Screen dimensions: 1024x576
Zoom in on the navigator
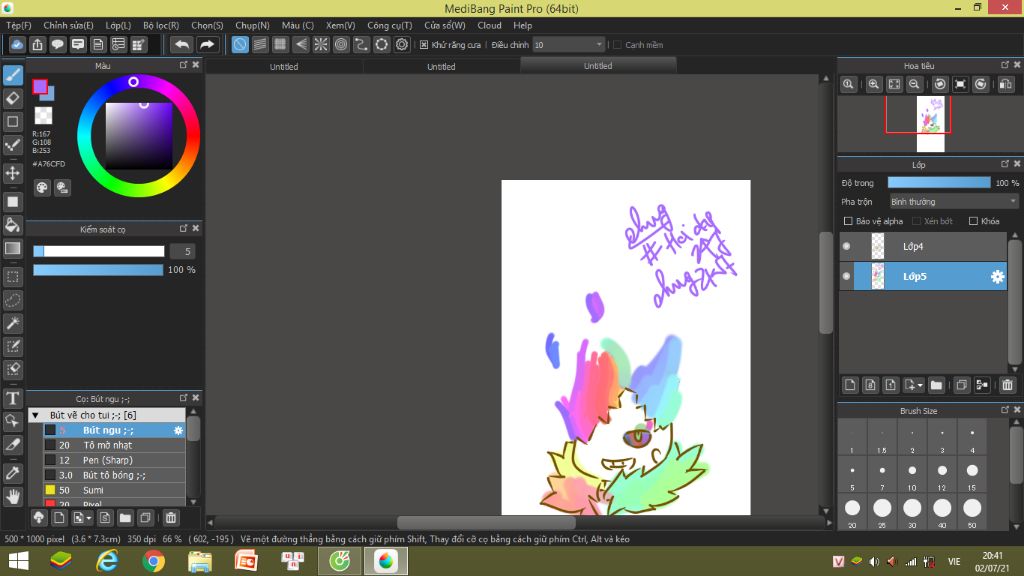click(873, 84)
